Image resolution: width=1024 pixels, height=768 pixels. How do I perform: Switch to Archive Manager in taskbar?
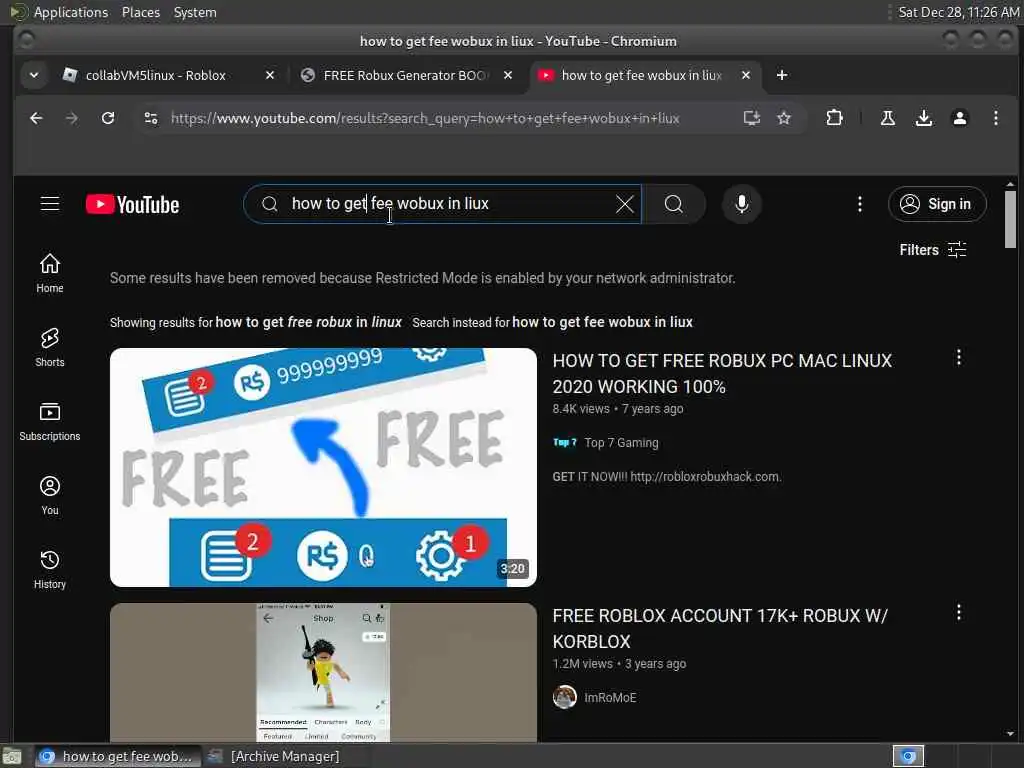(x=274, y=756)
